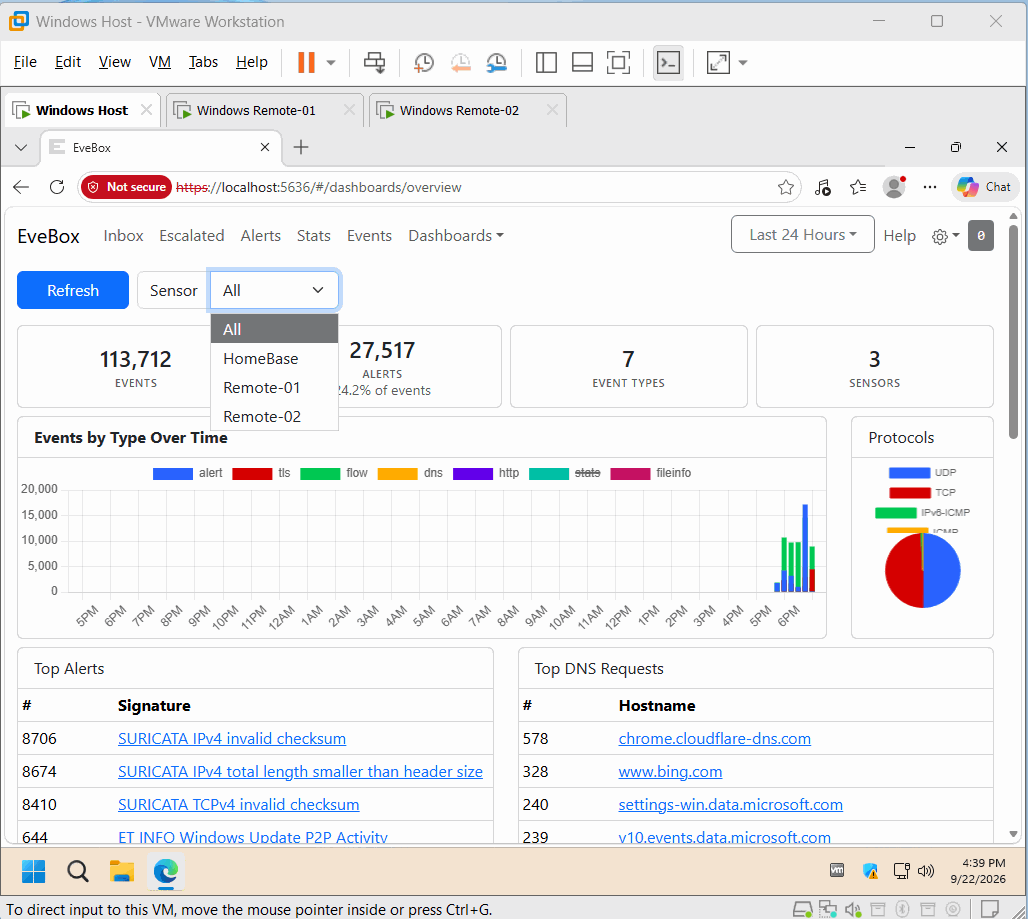Image resolution: width=1028 pixels, height=919 pixels.
Task: Open the Edit menu
Action: (68, 62)
